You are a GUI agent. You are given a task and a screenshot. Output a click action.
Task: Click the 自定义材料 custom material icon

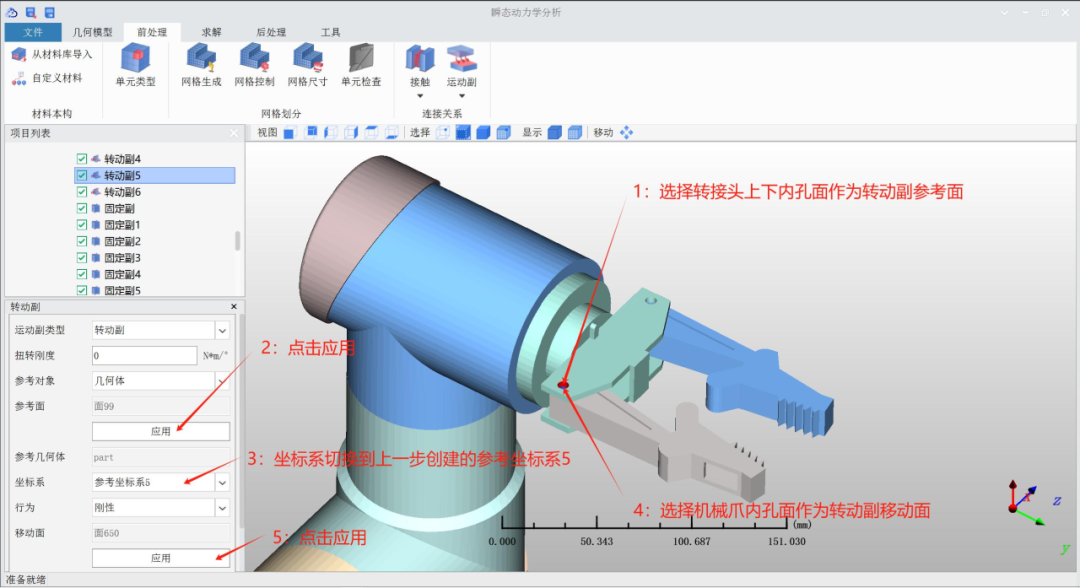[19, 78]
